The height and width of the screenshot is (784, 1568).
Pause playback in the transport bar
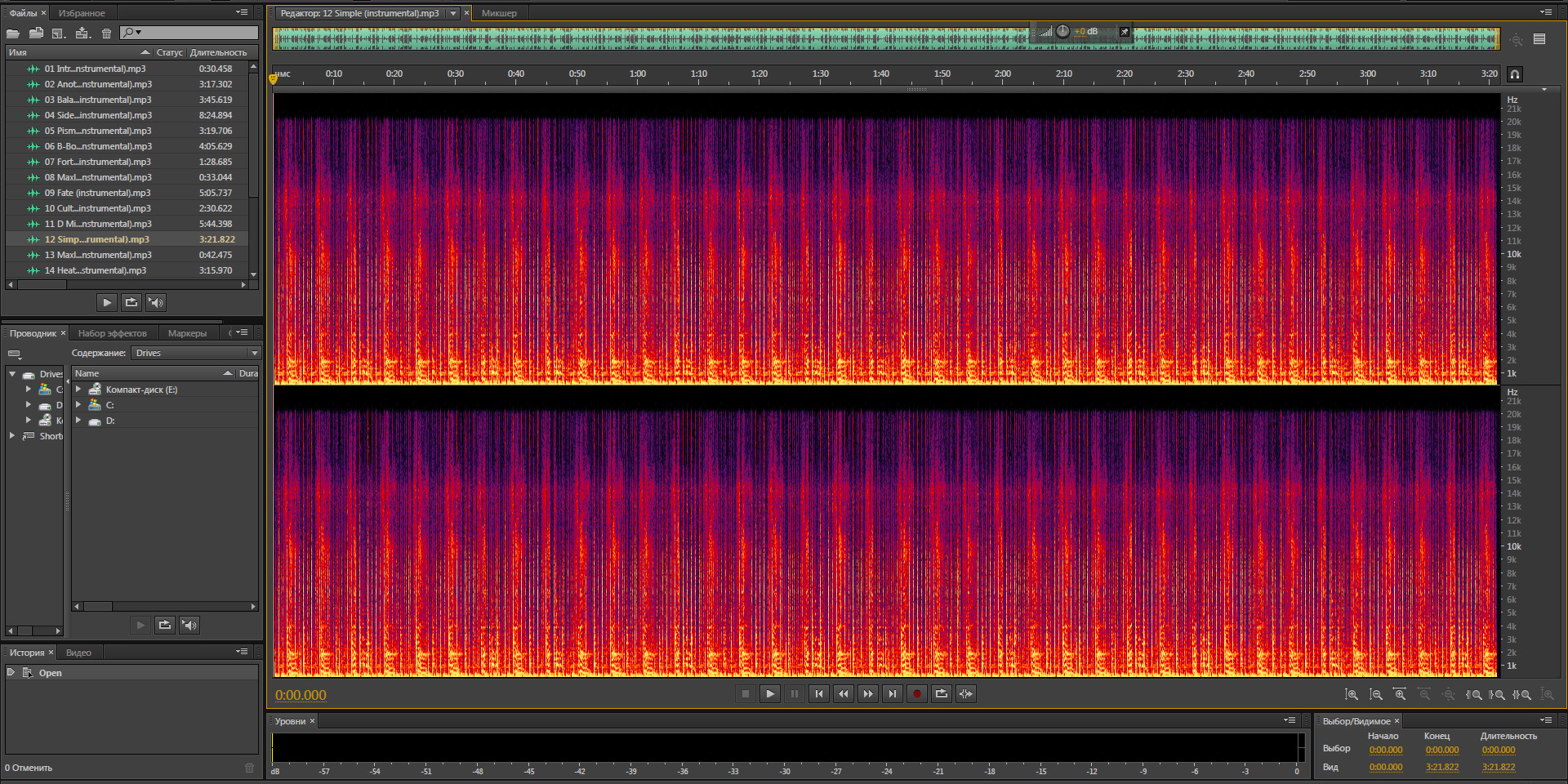coord(795,694)
